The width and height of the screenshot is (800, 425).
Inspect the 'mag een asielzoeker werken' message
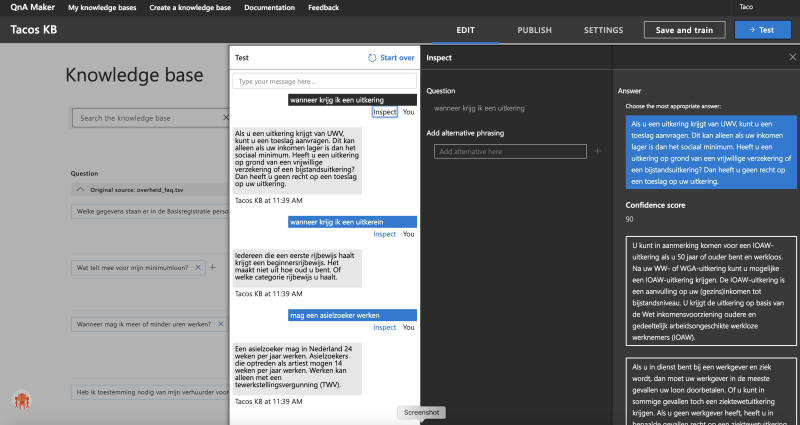385,327
